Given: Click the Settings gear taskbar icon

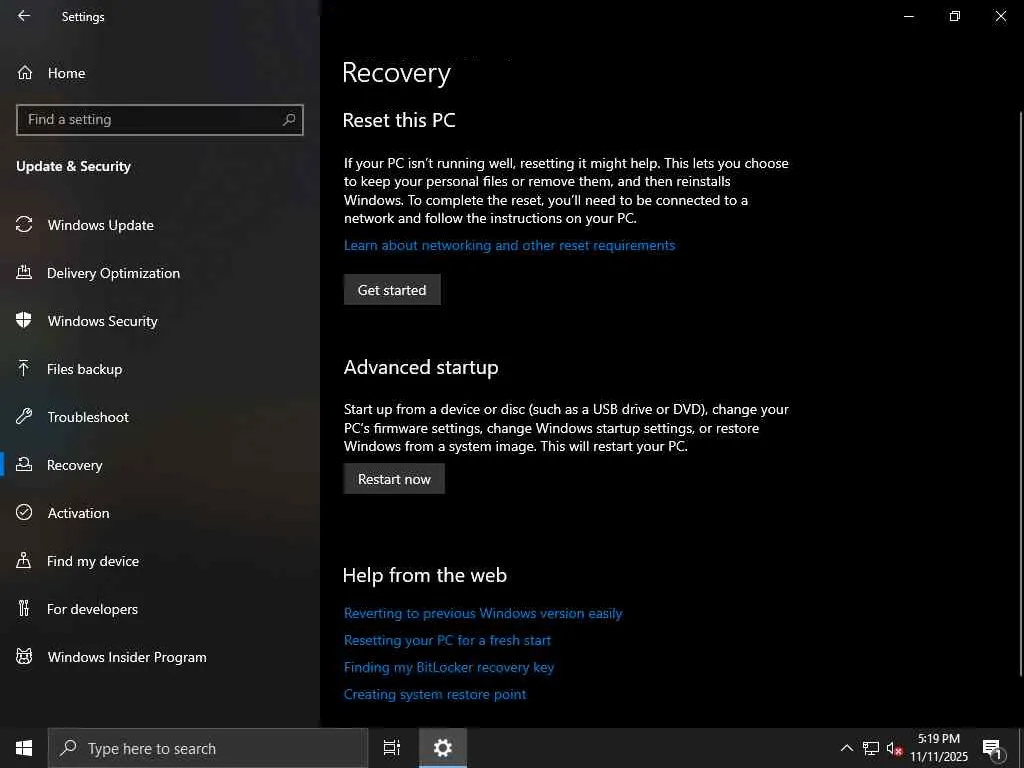Looking at the screenshot, I should click(x=443, y=748).
